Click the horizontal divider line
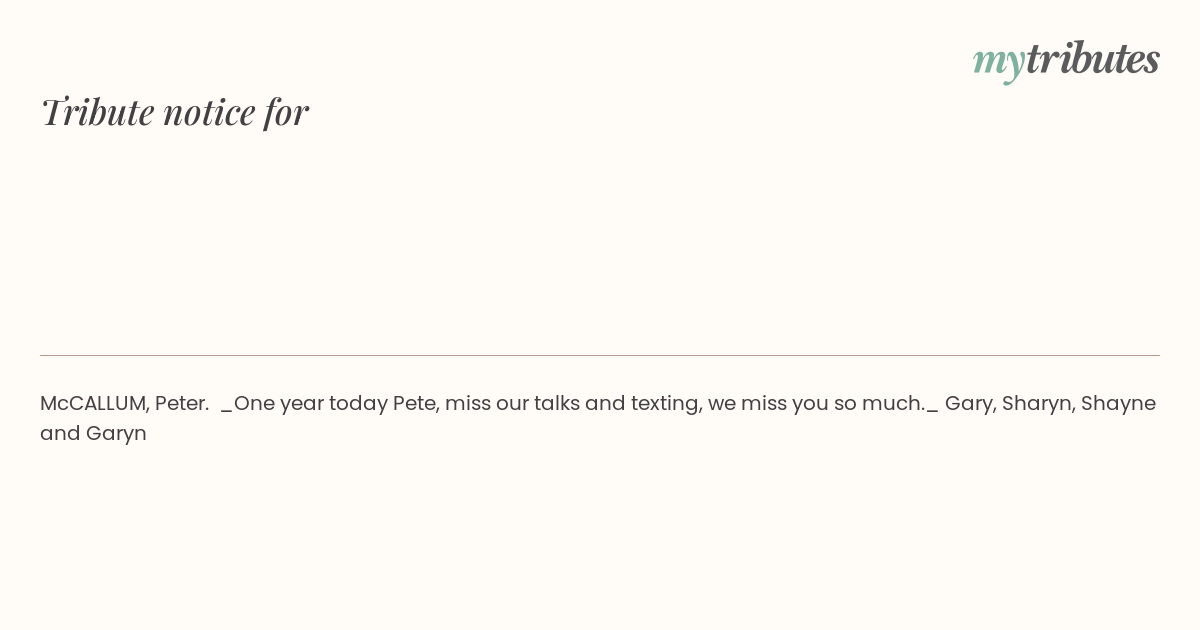Image resolution: width=1200 pixels, height=630 pixels. 600,355
